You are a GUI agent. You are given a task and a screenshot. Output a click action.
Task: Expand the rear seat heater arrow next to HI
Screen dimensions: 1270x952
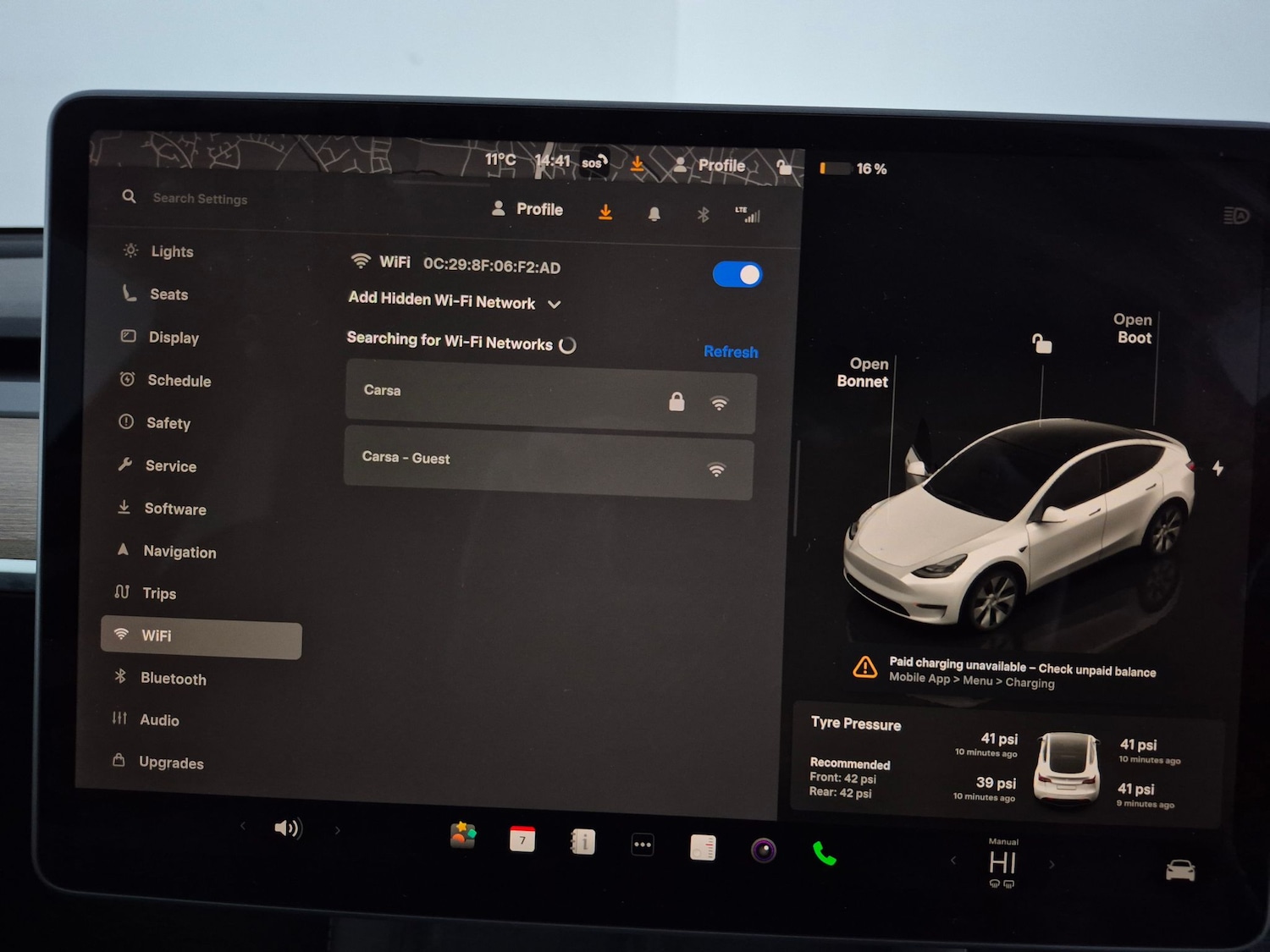[1052, 865]
